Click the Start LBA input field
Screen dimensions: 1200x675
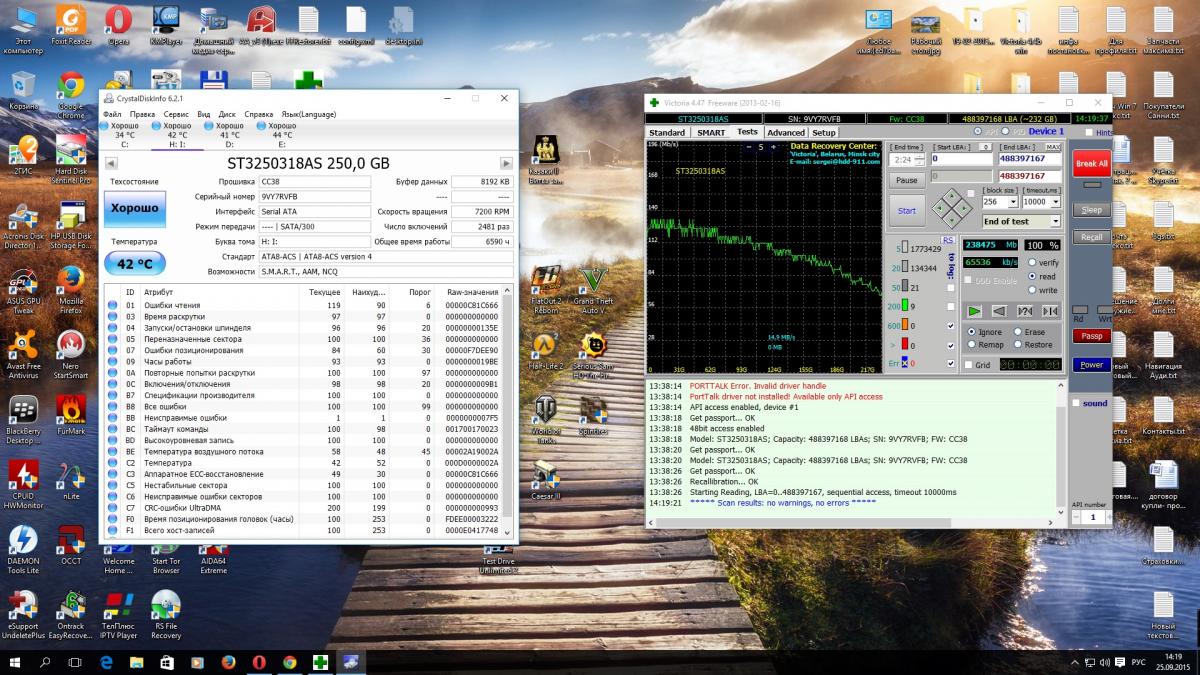(x=960, y=158)
